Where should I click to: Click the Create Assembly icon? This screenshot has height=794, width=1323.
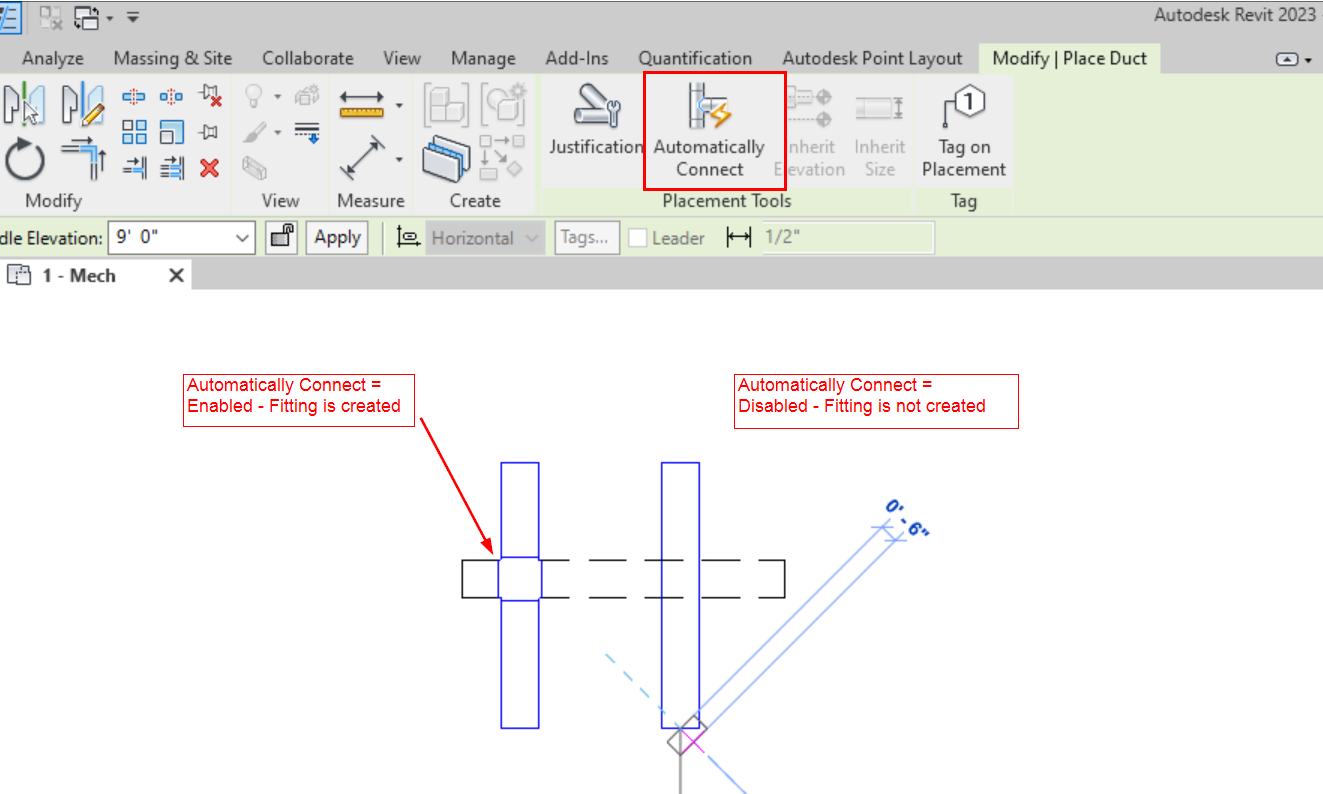tap(445, 104)
